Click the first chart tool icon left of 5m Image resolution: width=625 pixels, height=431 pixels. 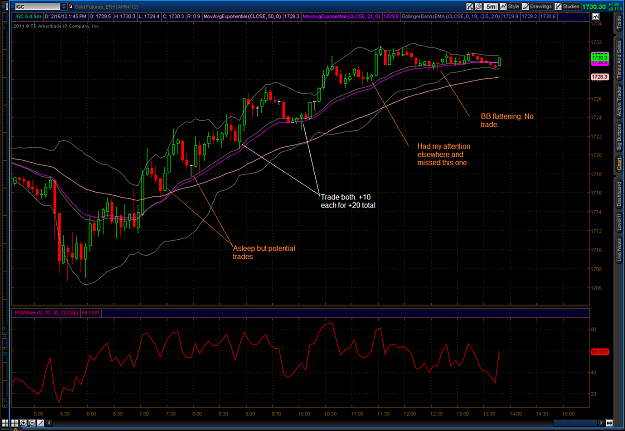pos(470,6)
